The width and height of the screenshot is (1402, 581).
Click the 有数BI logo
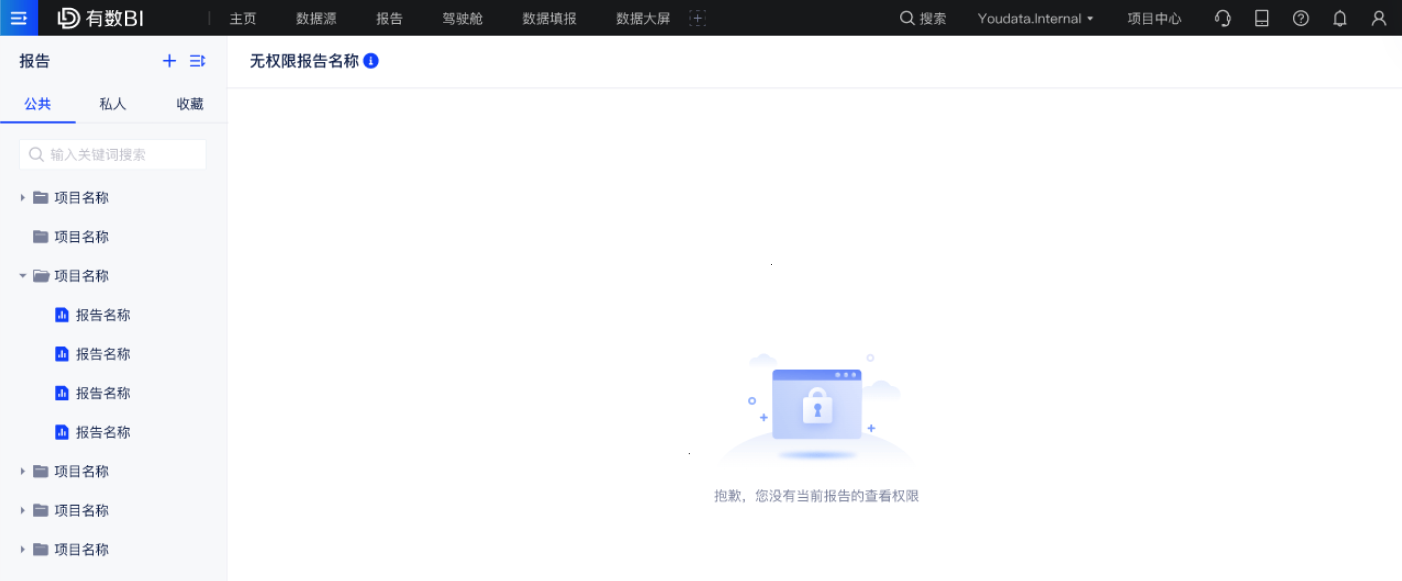101,18
